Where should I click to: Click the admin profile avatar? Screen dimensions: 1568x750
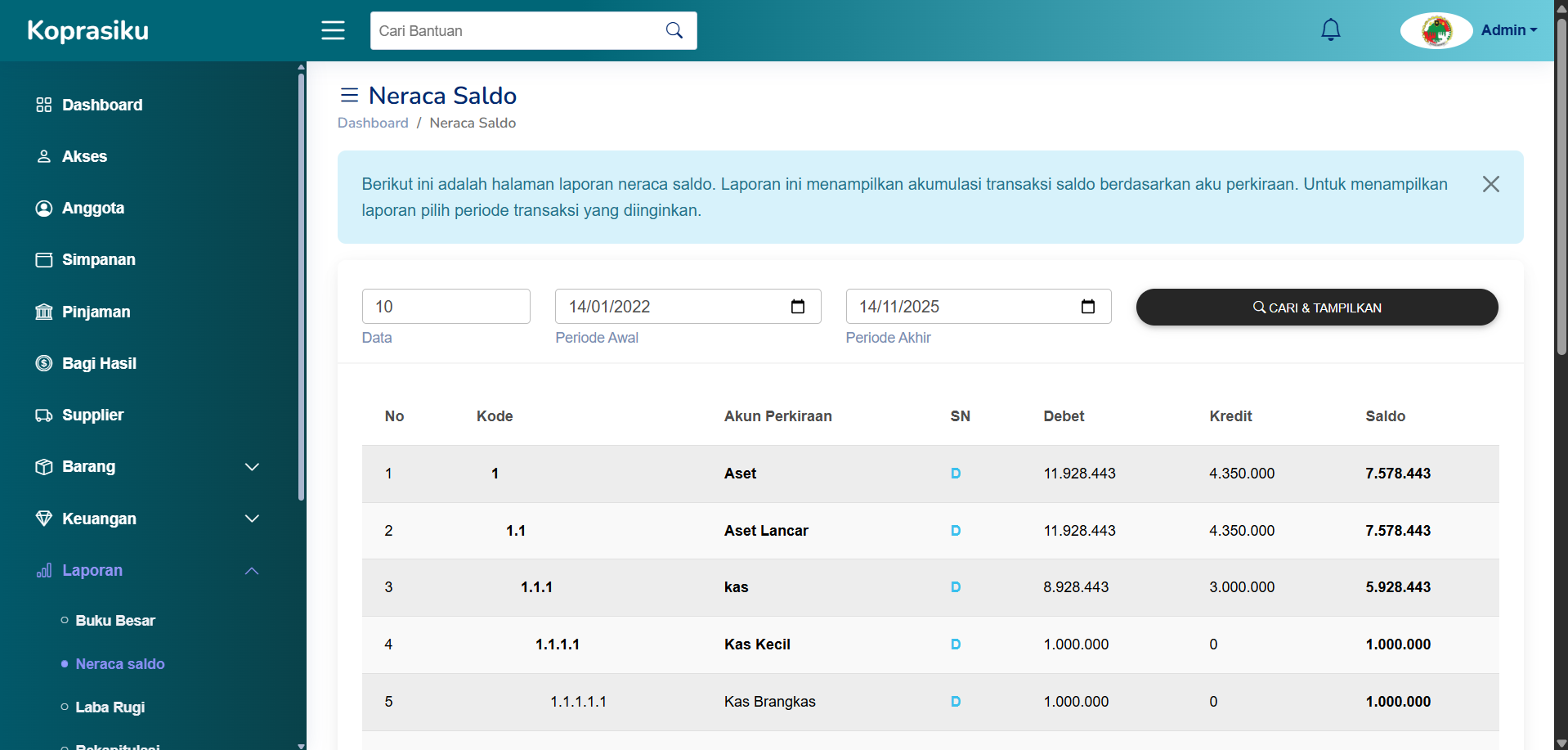click(1436, 31)
